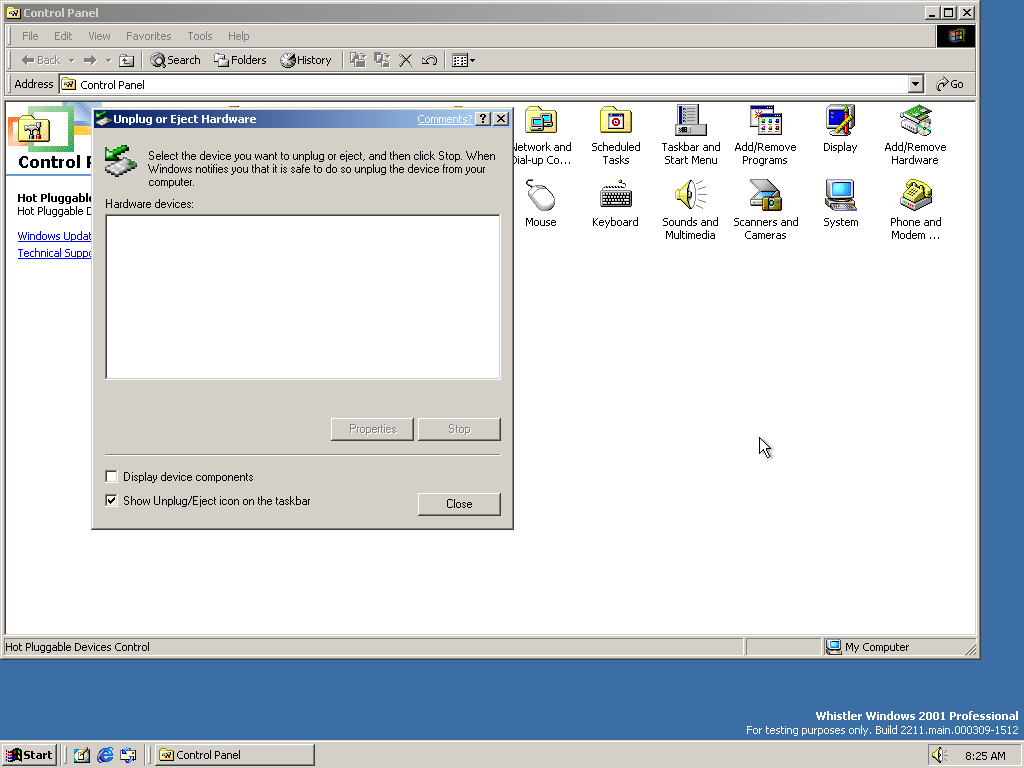Open the File menu
Image resolution: width=1024 pixels, height=768 pixels.
pos(30,36)
